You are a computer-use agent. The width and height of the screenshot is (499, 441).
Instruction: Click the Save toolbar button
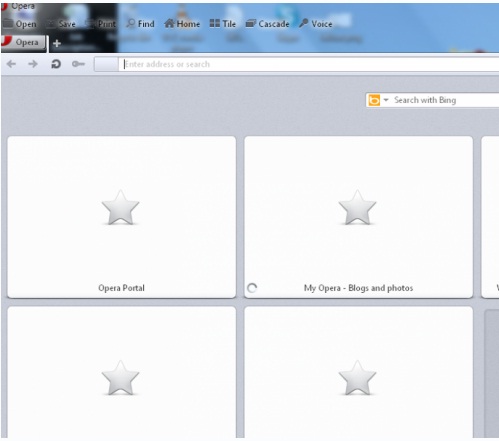61,24
